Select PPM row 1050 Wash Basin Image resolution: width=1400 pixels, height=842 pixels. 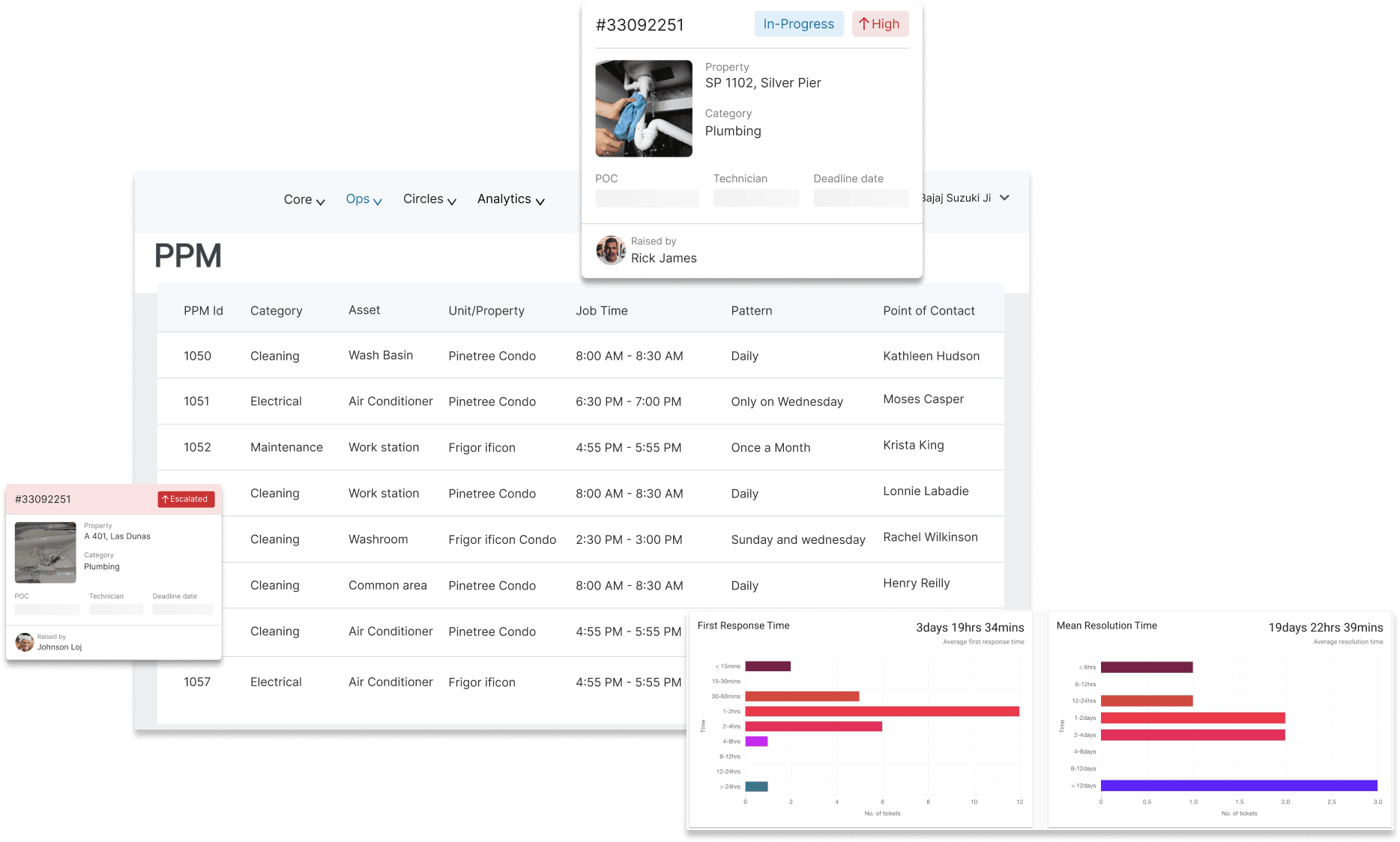tap(380, 356)
